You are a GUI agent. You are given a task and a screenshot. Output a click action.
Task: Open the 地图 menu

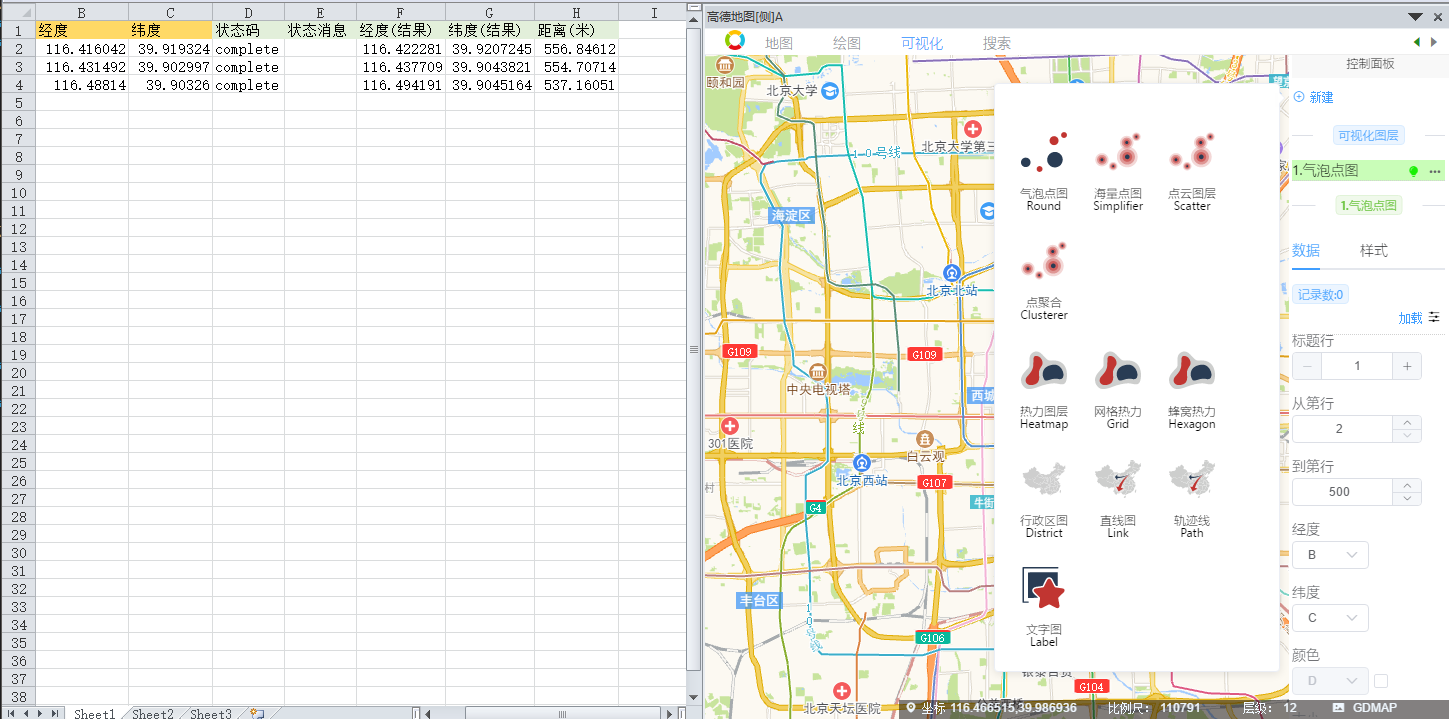pos(779,43)
